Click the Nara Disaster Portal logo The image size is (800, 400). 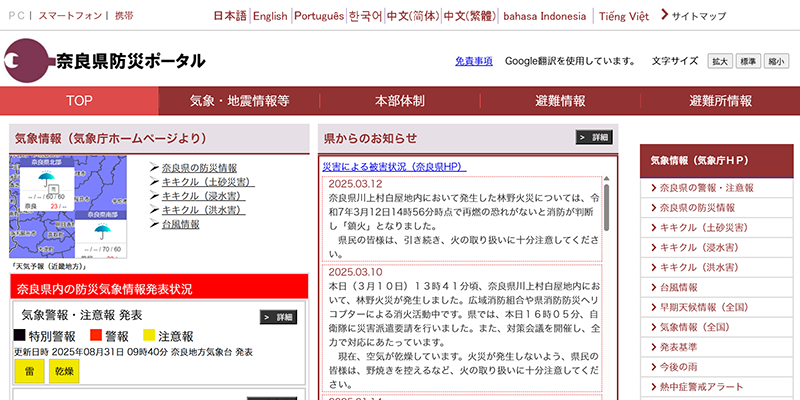pos(105,60)
